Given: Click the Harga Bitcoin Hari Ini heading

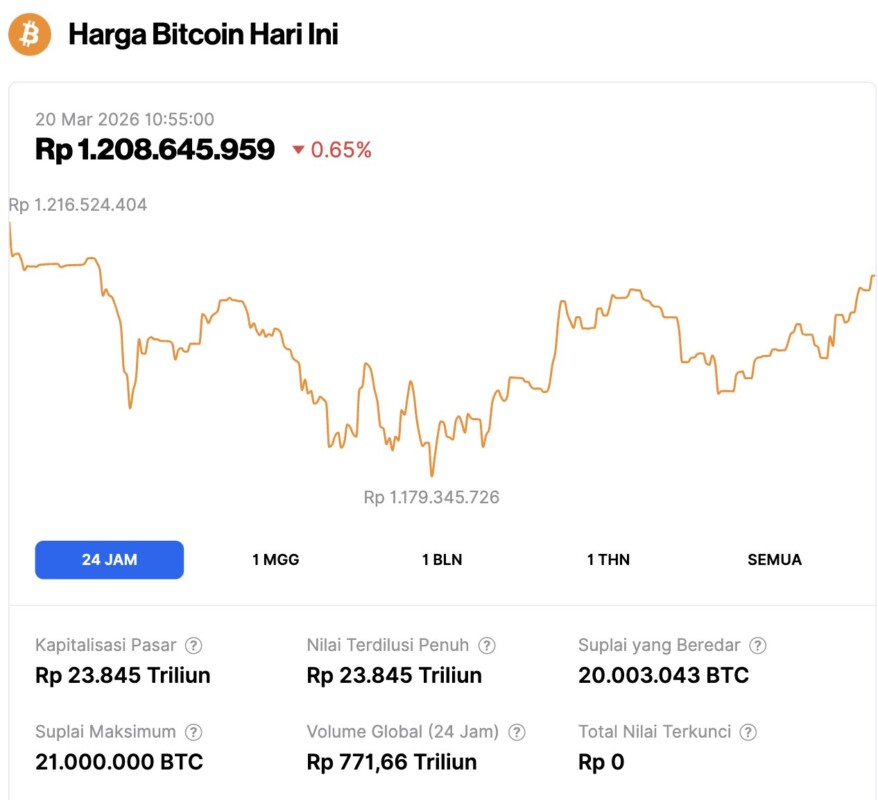Looking at the screenshot, I should click(x=203, y=35).
